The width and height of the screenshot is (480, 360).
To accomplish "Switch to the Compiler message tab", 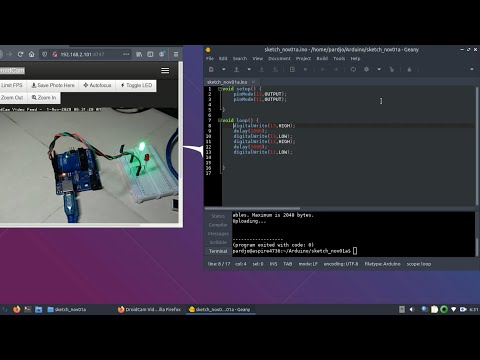I will pos(218,225).
